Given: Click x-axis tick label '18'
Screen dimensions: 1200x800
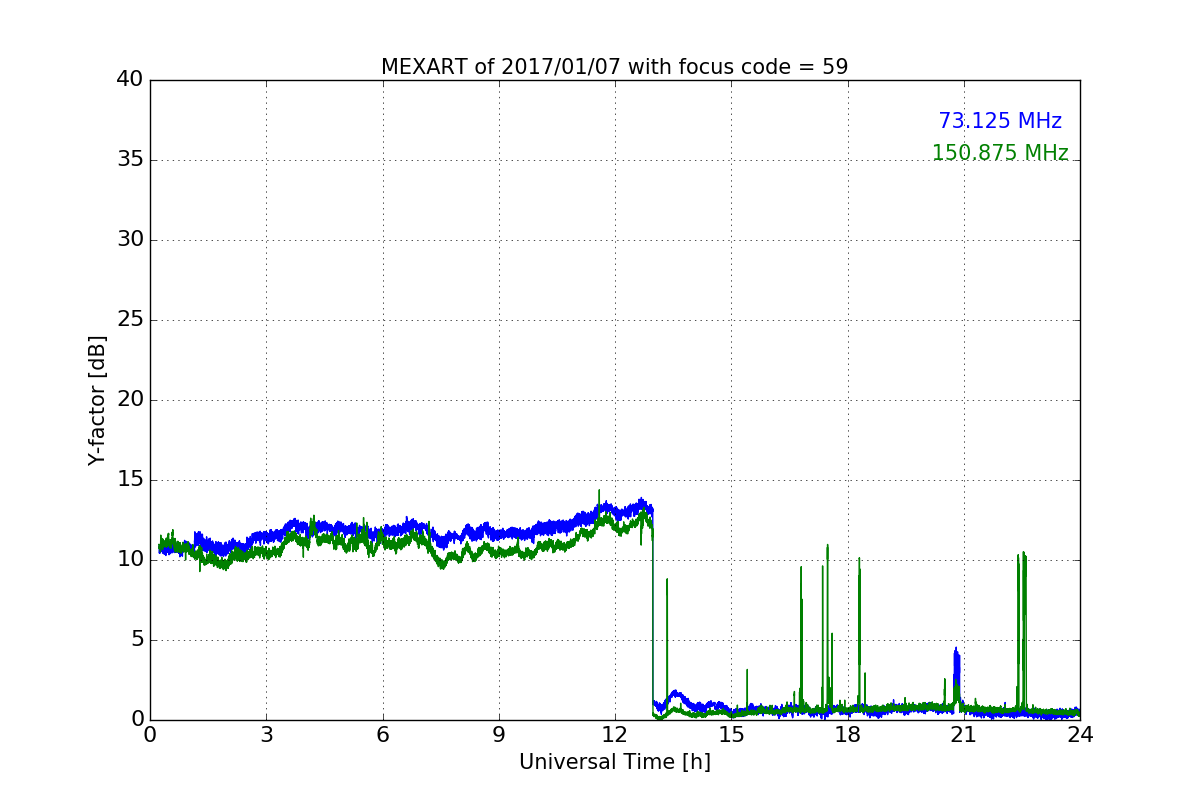Looking at the screenshot, I should click(x=847, y=735).
